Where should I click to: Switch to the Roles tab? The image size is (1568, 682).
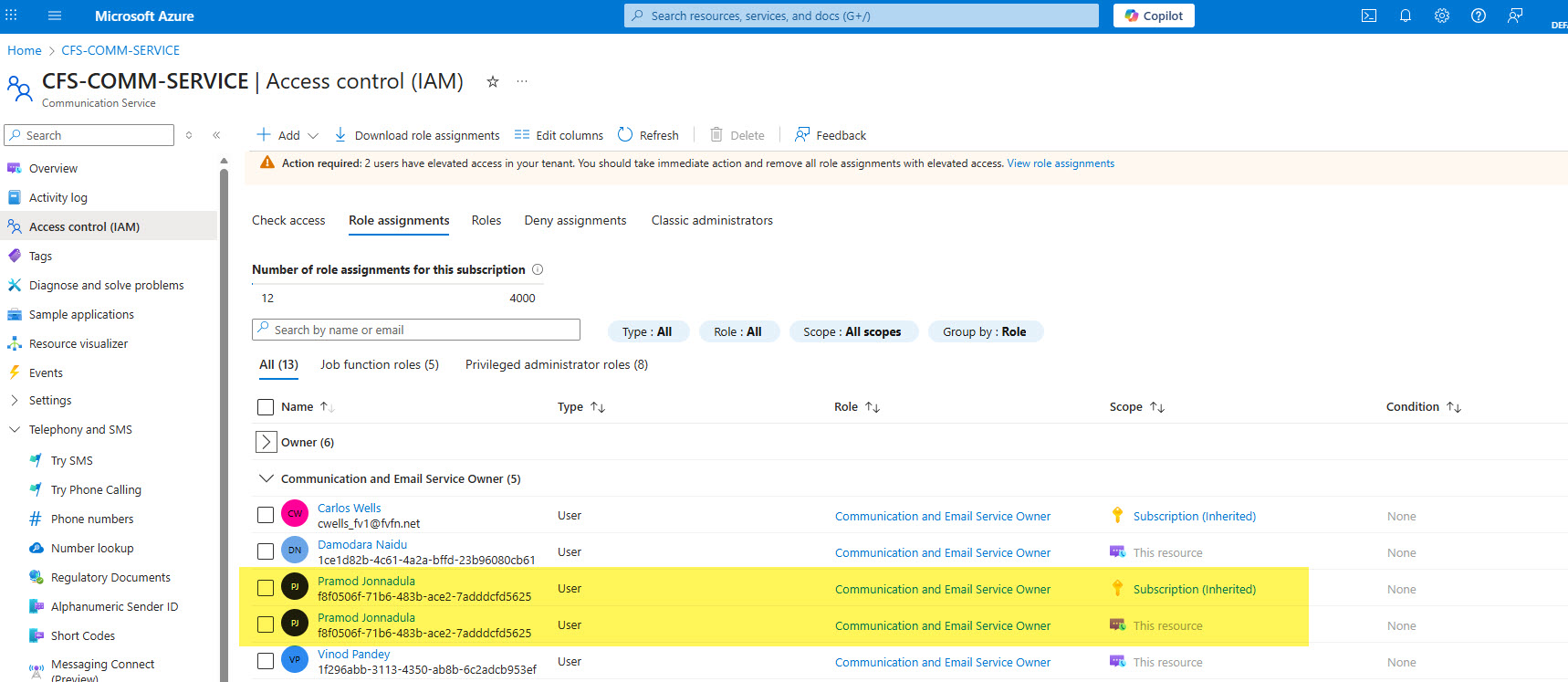coord(486,220)
